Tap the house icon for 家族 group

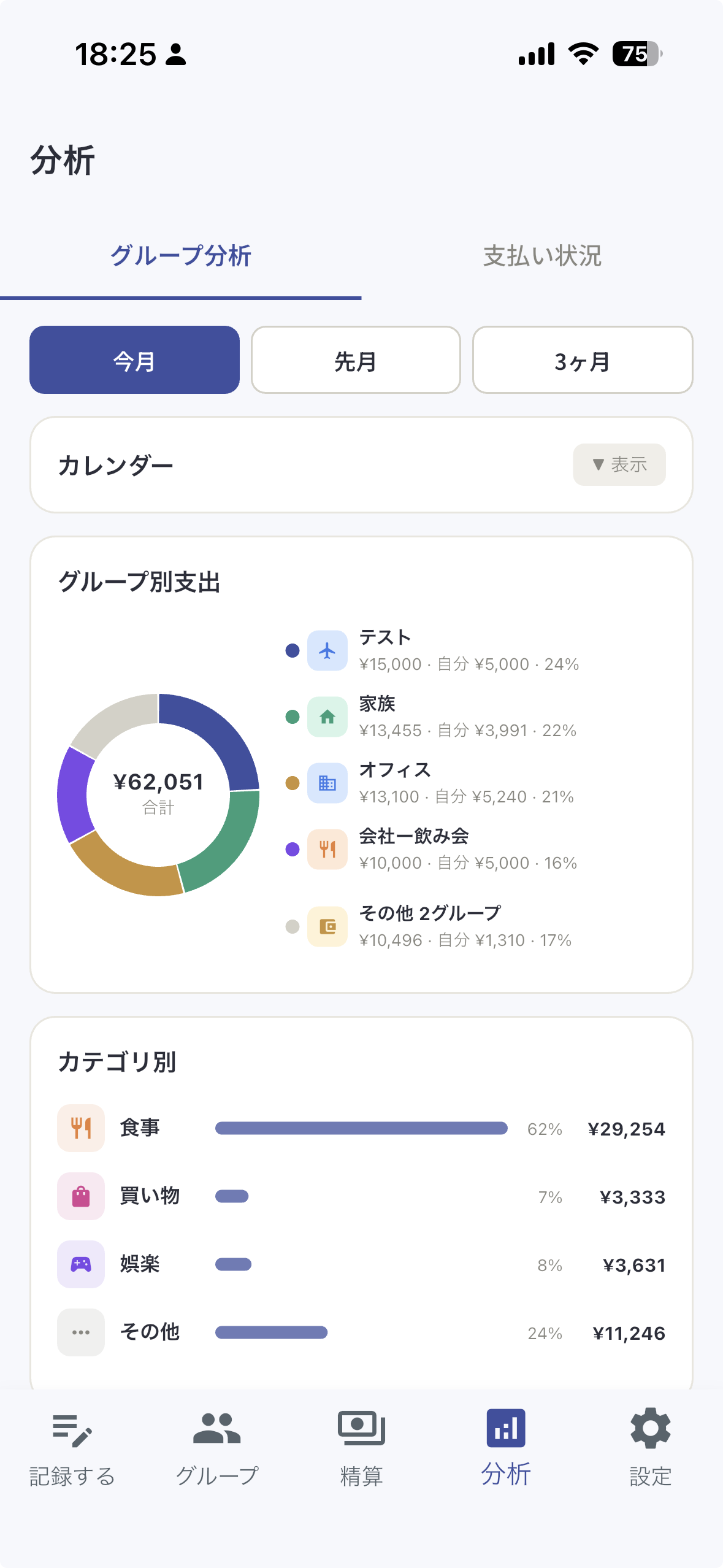click(x=327, y=717)
